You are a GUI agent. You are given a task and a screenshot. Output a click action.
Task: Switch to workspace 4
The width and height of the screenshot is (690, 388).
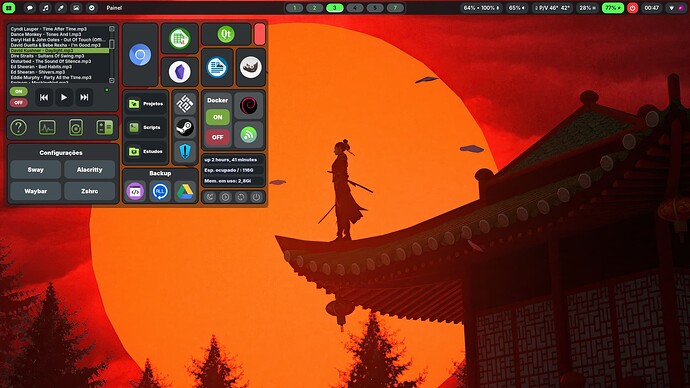[355, 8]
